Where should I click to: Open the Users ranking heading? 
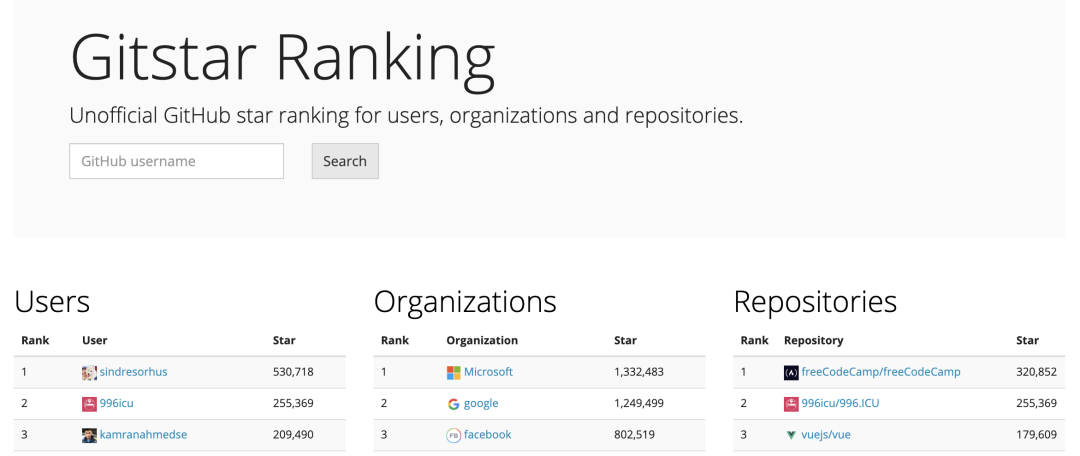52,301
